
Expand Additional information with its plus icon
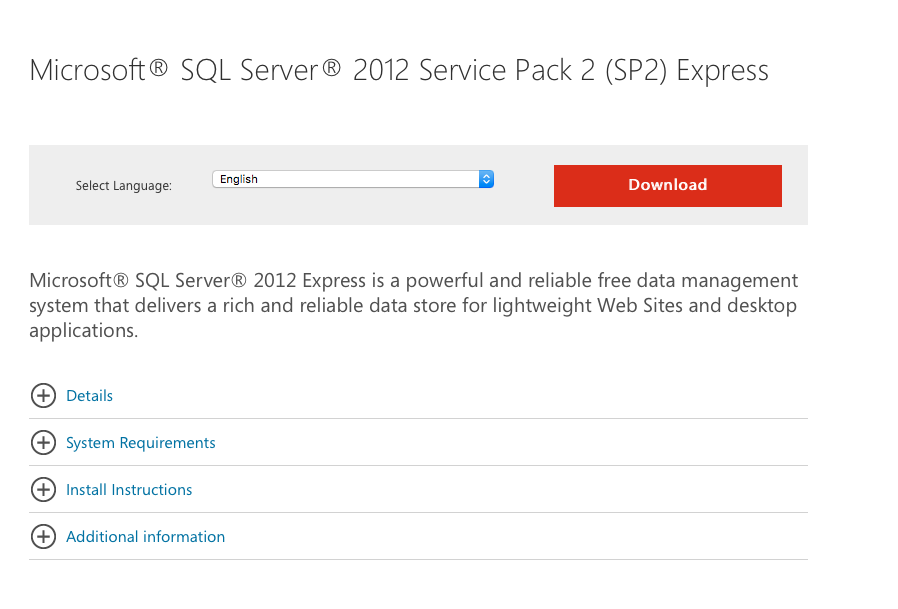point(43,537)
